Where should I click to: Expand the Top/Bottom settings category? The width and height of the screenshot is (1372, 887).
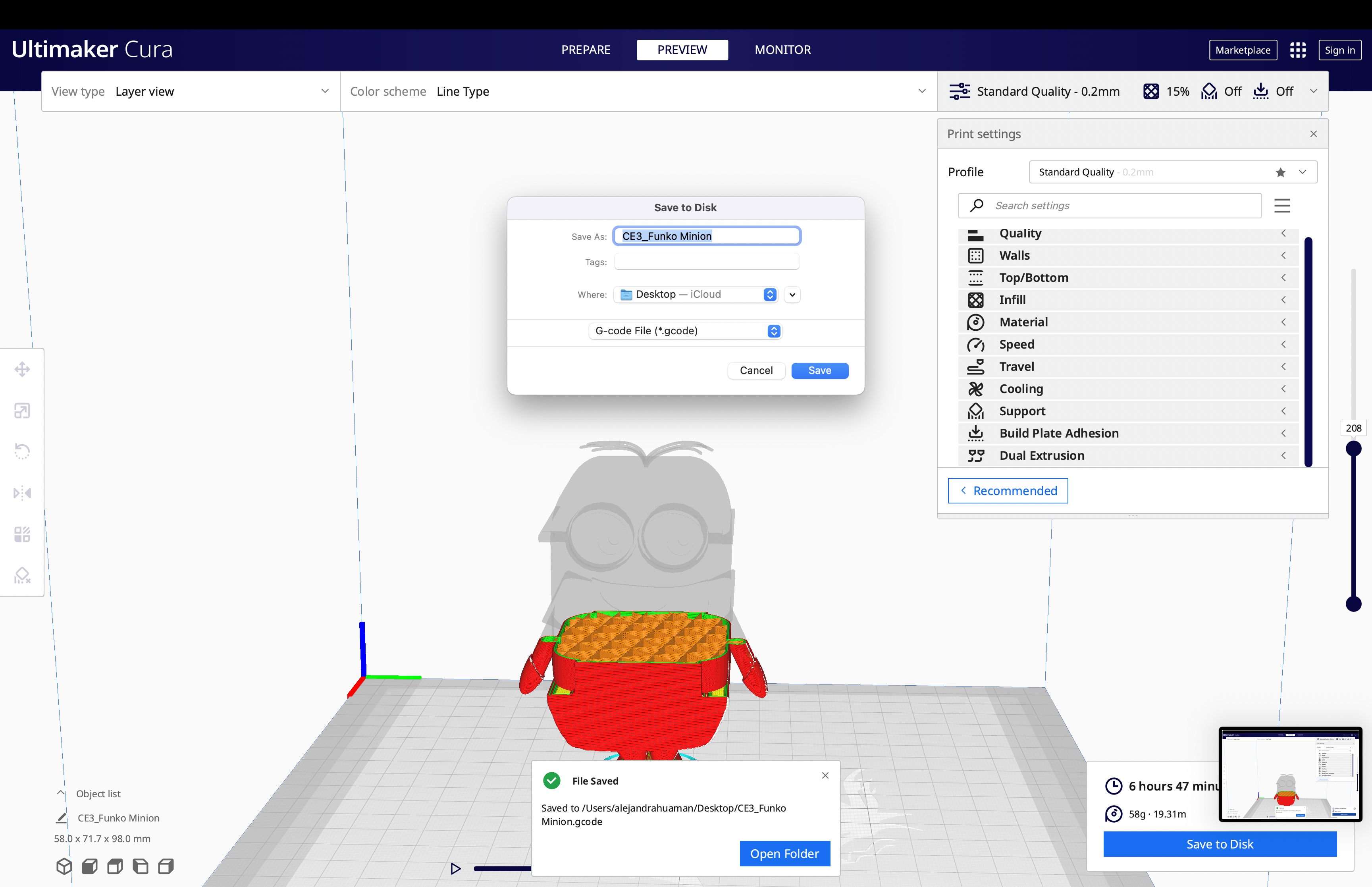click(x=1128, y=278)
